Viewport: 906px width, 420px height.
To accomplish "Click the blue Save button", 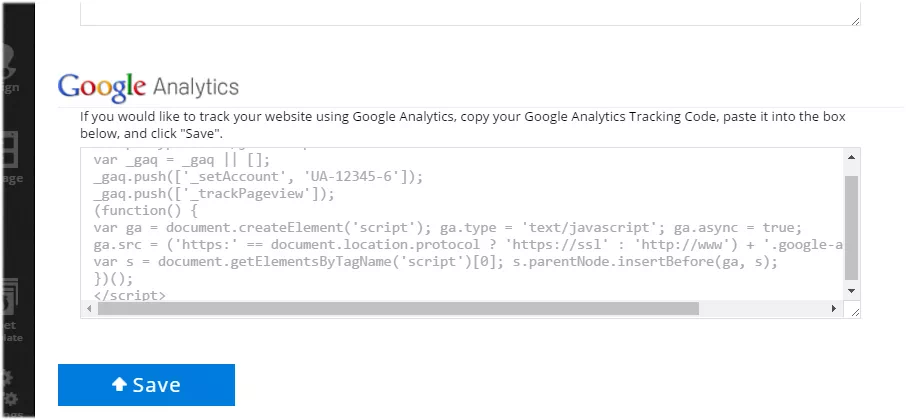I will click(146, 385).
